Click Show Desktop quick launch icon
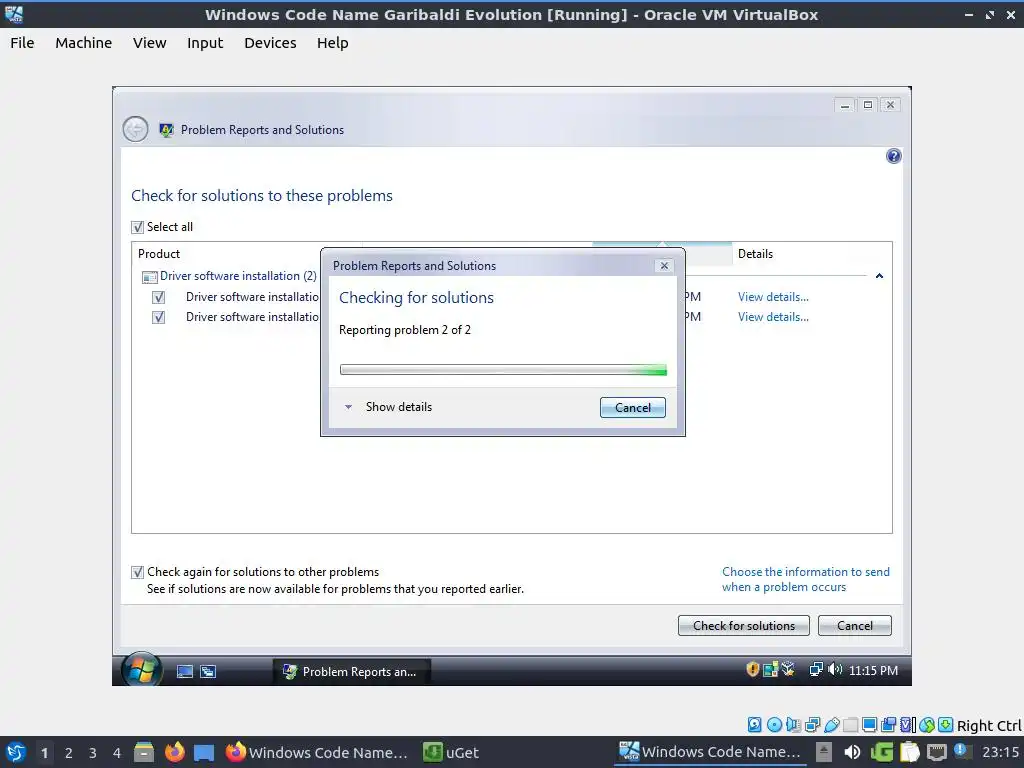This screenshot has height=768, width=1024. 185,671
